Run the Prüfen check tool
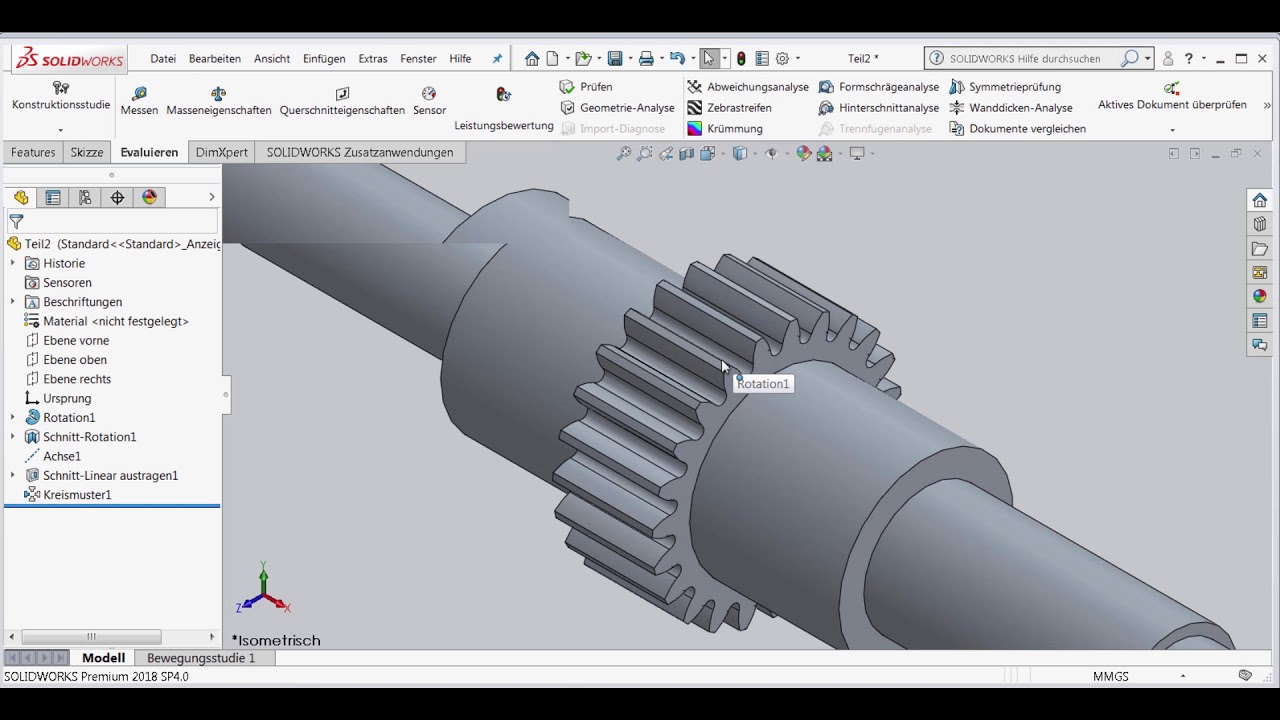 pyautogui.click(x=587, y=87)
